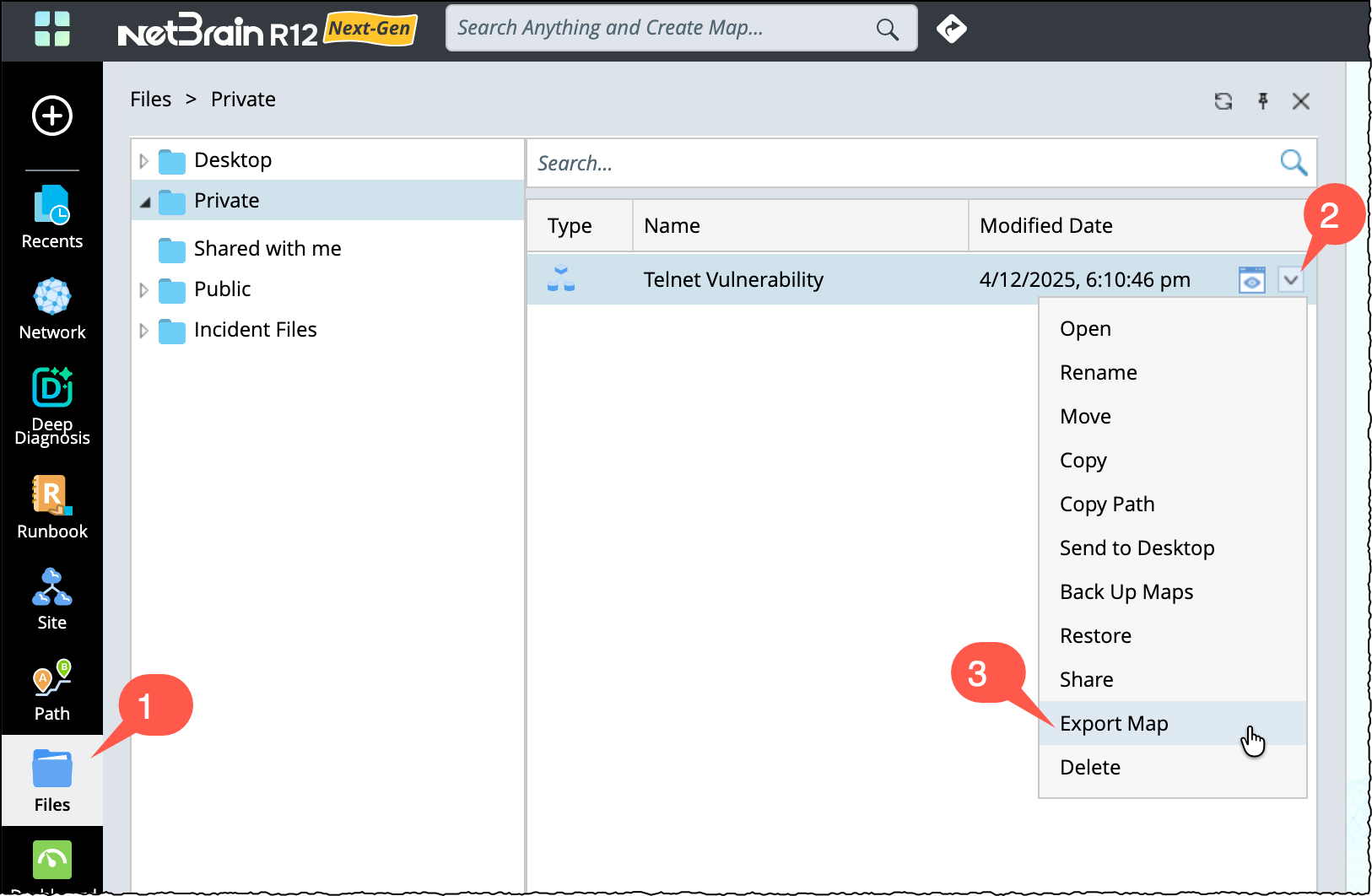This screenshot has height=896, width=1372.
Task: Click the plus create-new icon in sidebar
Action: 52,116
